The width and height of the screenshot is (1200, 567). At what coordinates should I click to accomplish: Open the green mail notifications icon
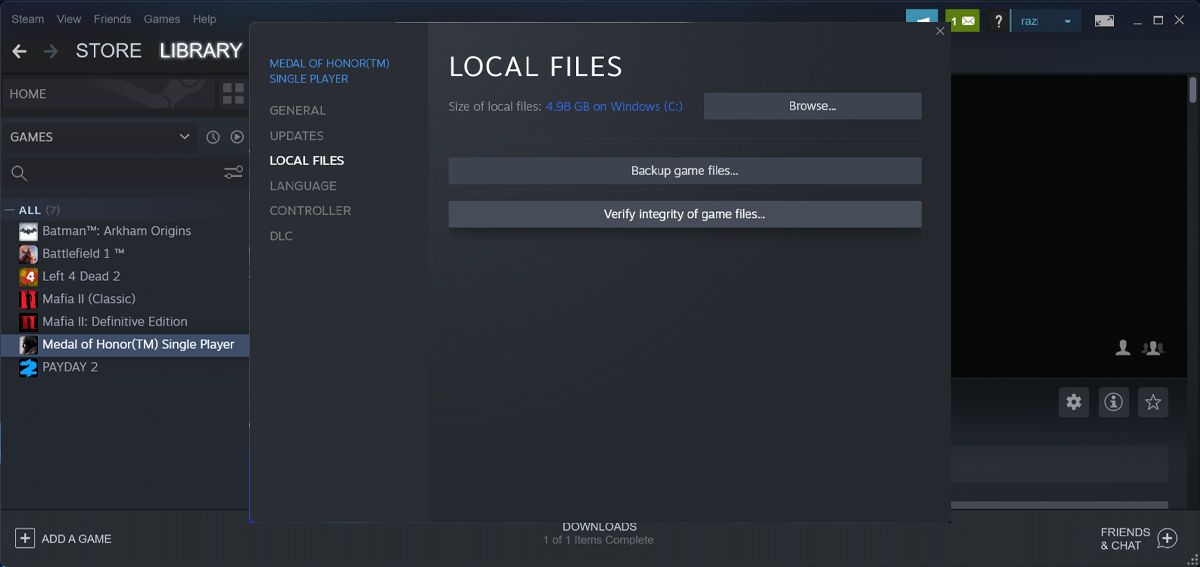[962, 20]
